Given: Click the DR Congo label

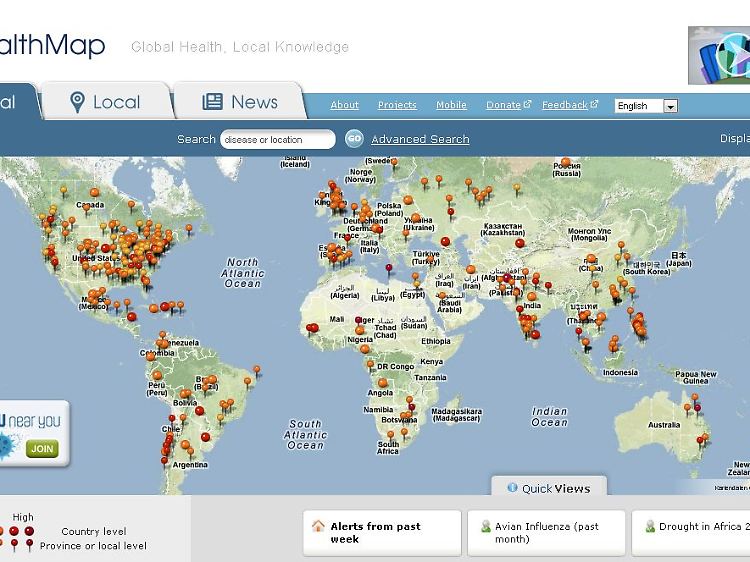Looking at the screenshot, I should [x=396, y=366].
